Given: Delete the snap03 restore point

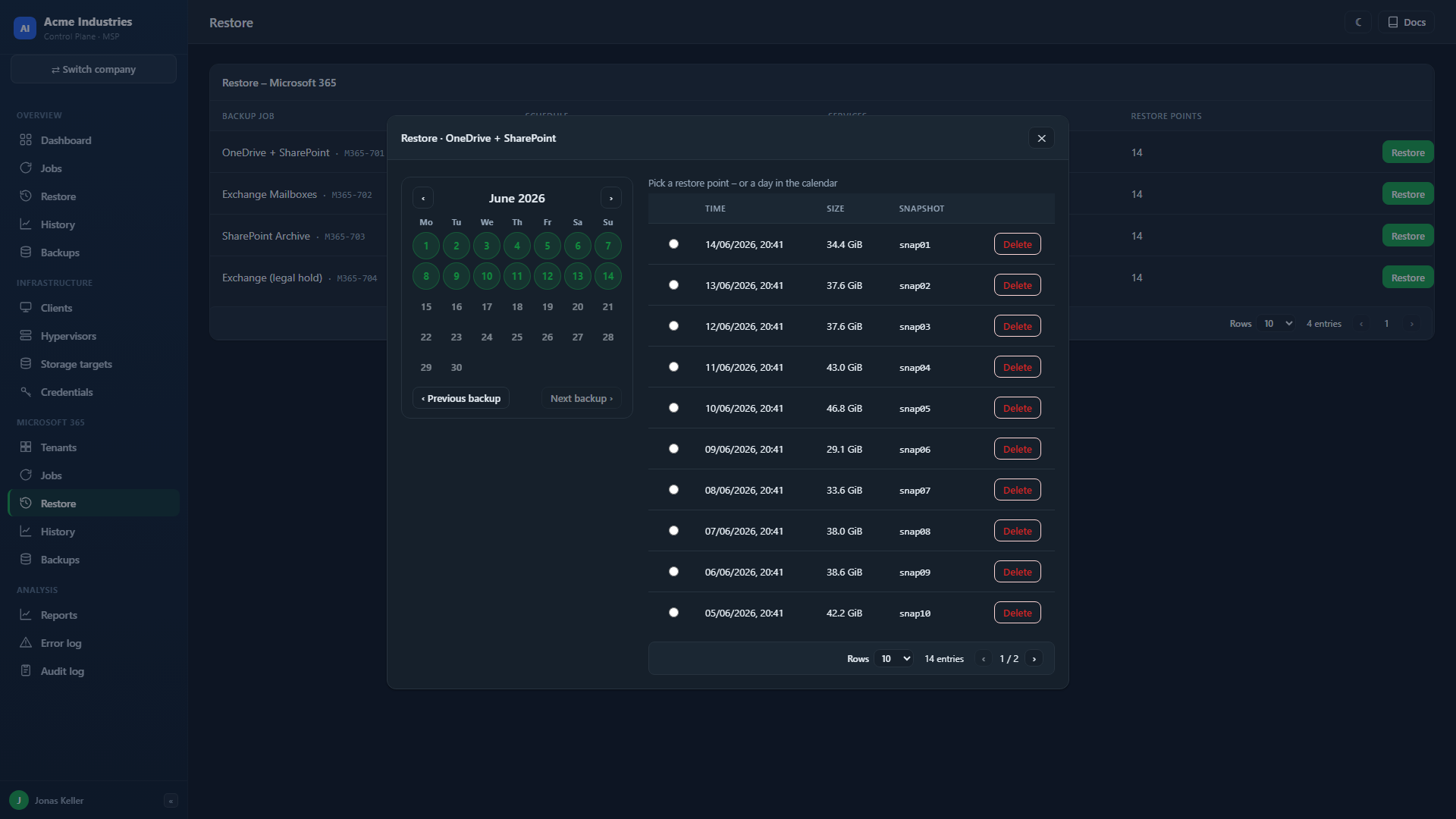Looking at the screenshot, I should [x=1017, y=326].
